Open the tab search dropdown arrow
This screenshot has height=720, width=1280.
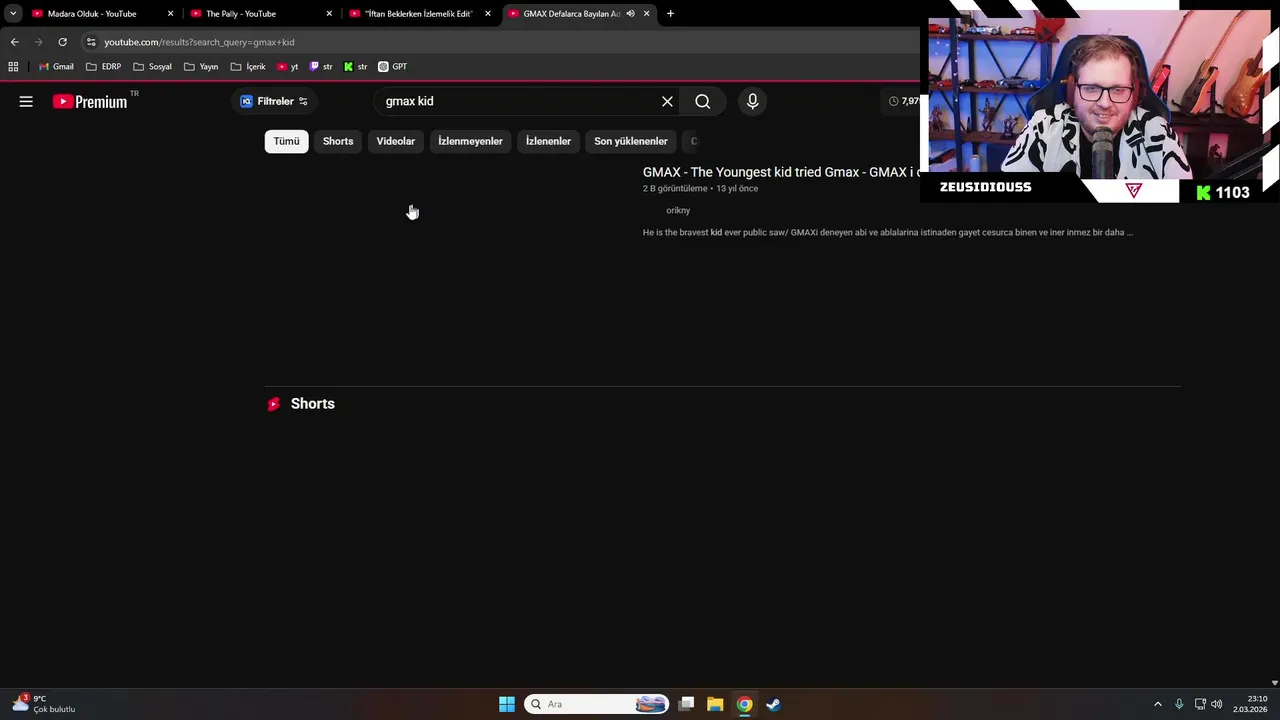[x=13, y=14]
